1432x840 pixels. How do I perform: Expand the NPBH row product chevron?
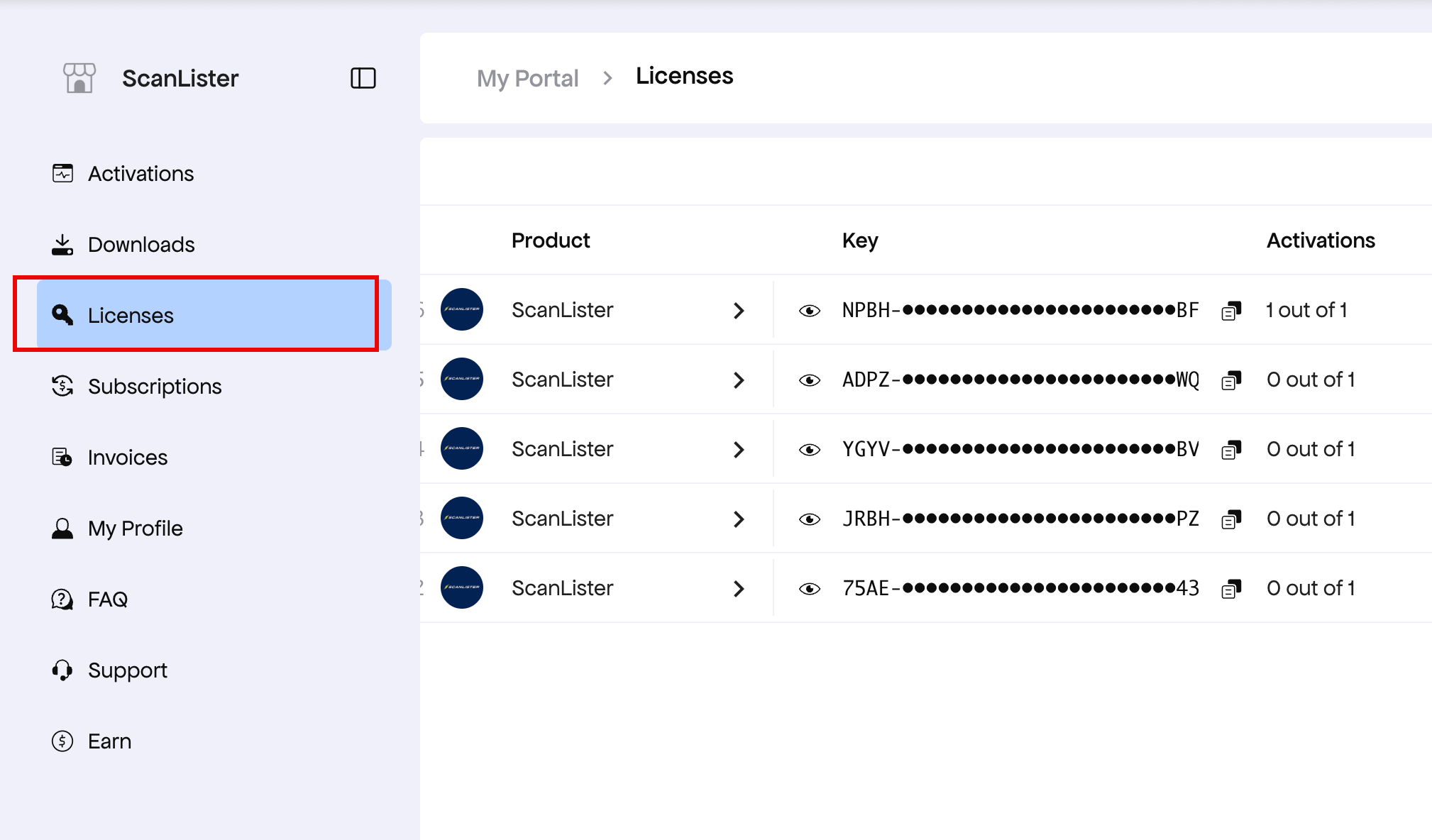tap(739, 311)
